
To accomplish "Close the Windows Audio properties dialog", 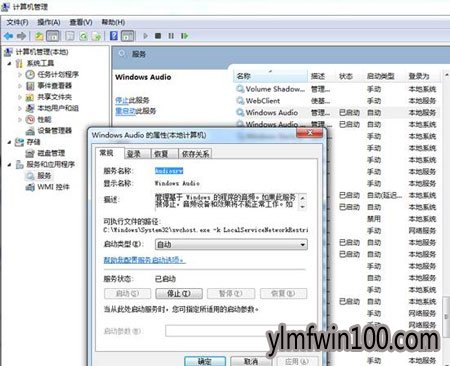I will tap(310, 133).
